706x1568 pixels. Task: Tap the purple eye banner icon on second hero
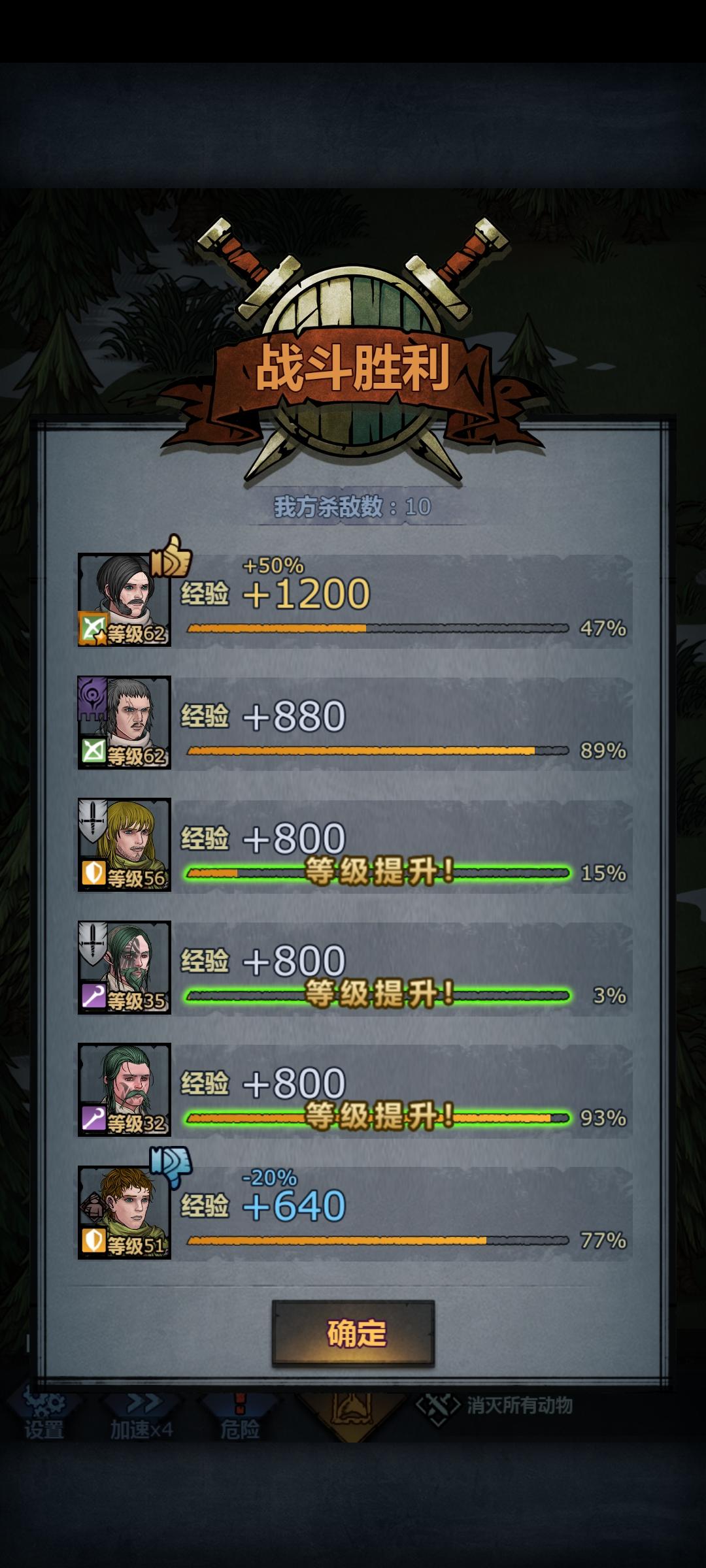click(x=92, y=698)
